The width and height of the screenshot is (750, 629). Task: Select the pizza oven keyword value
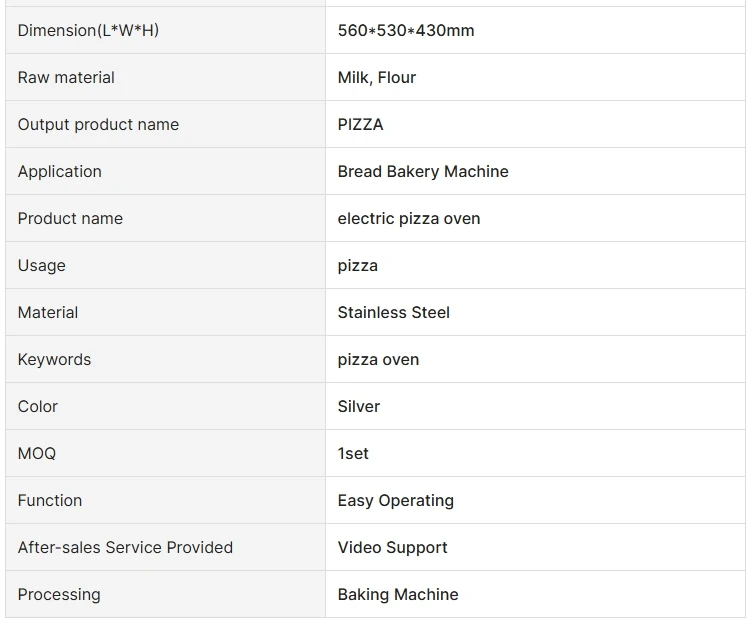tap(378, 360)
